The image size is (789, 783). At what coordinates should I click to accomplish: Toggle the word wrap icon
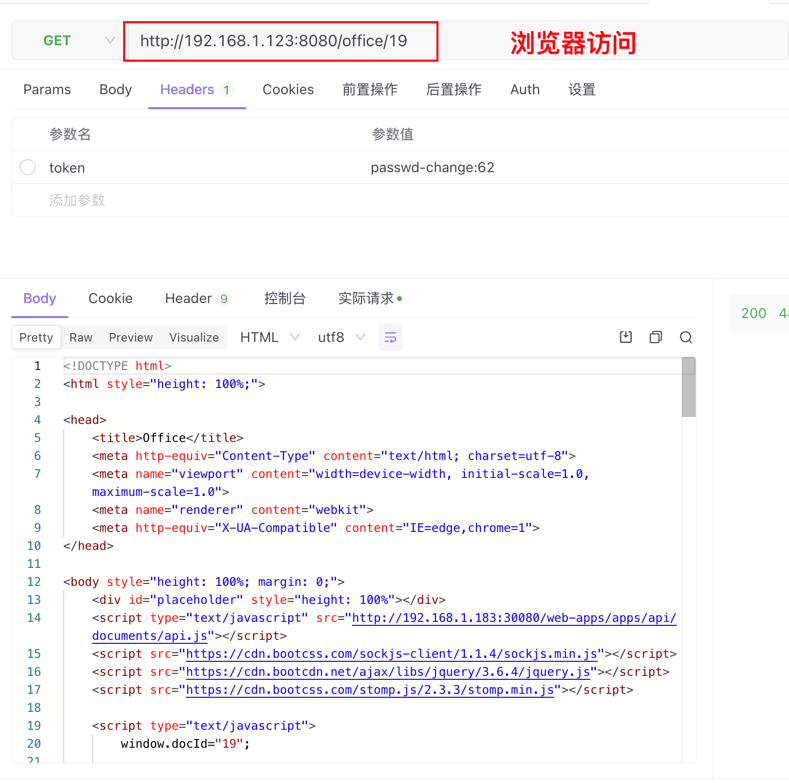pyautogui.click(x=390, y=337)
